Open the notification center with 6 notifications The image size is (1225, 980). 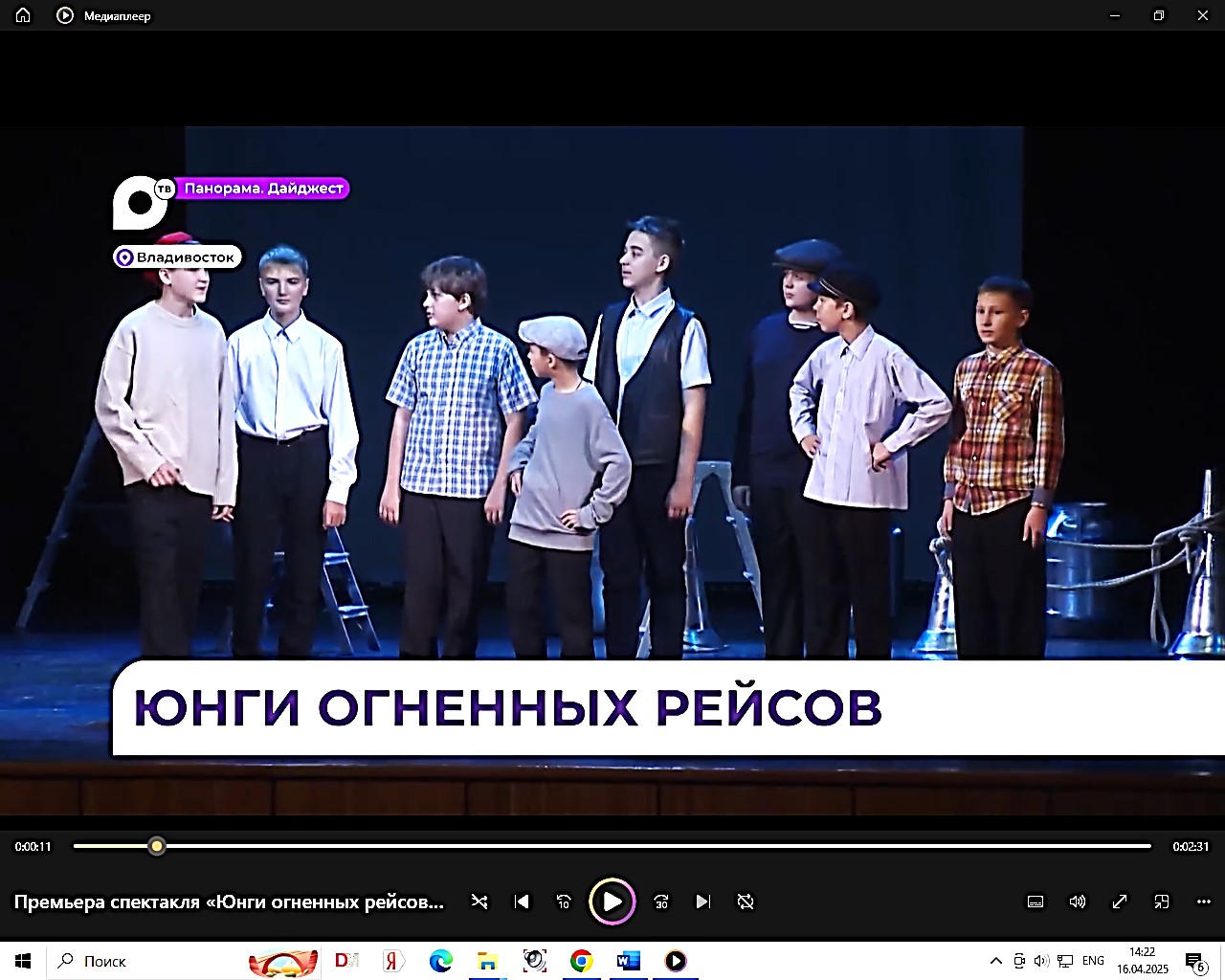tap(1195, 962)
